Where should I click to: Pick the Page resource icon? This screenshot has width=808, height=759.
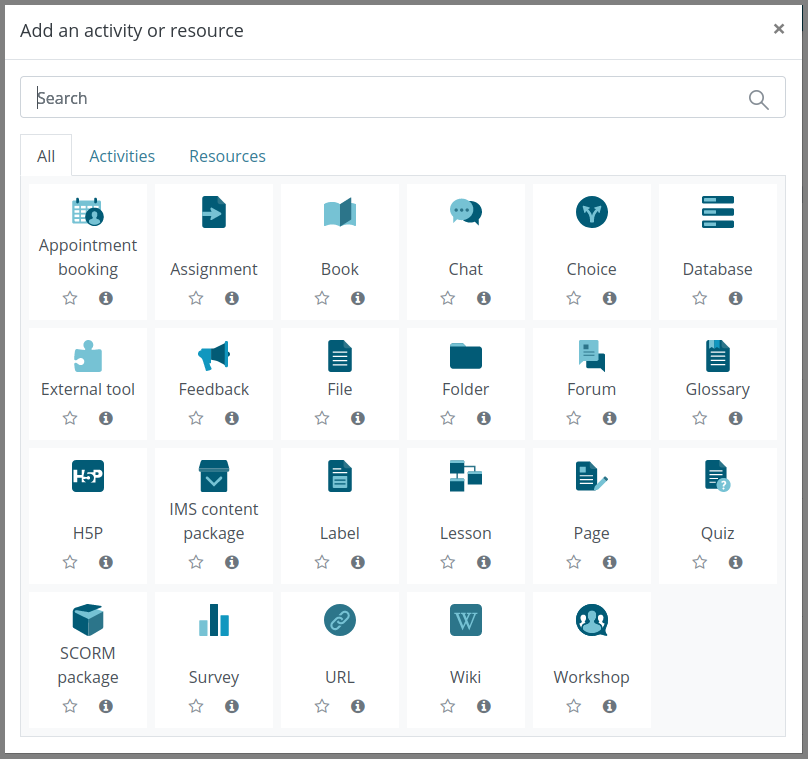pos(592,476)
